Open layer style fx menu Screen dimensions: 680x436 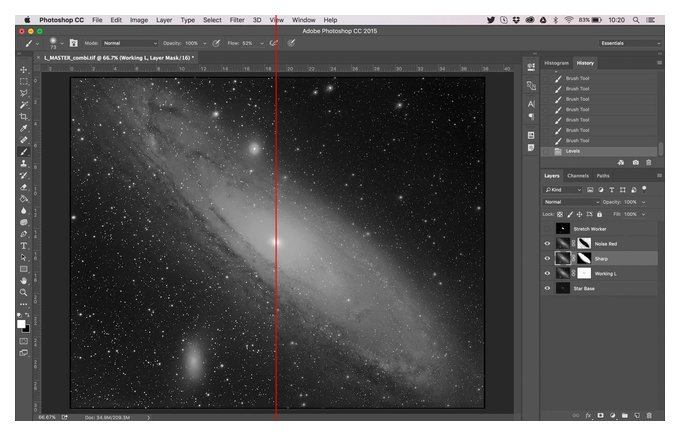tap(588, 415)
